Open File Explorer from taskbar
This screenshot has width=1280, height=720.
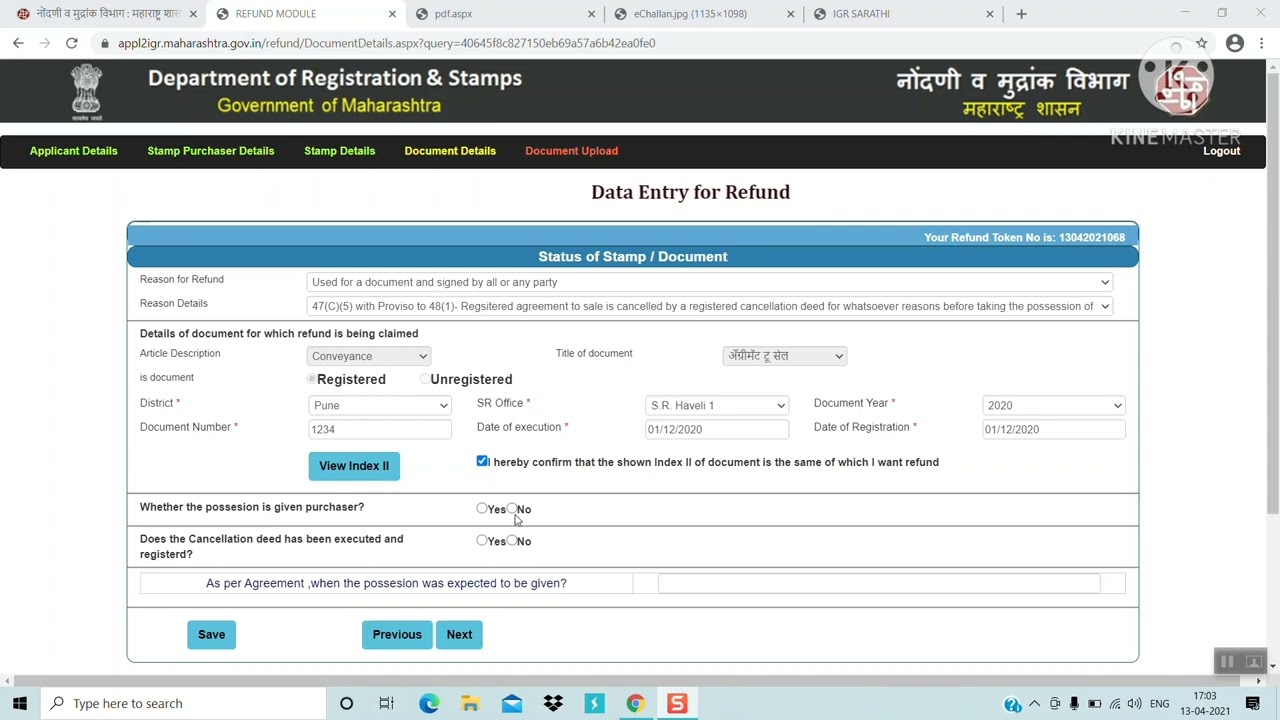[x=470, y=703]
